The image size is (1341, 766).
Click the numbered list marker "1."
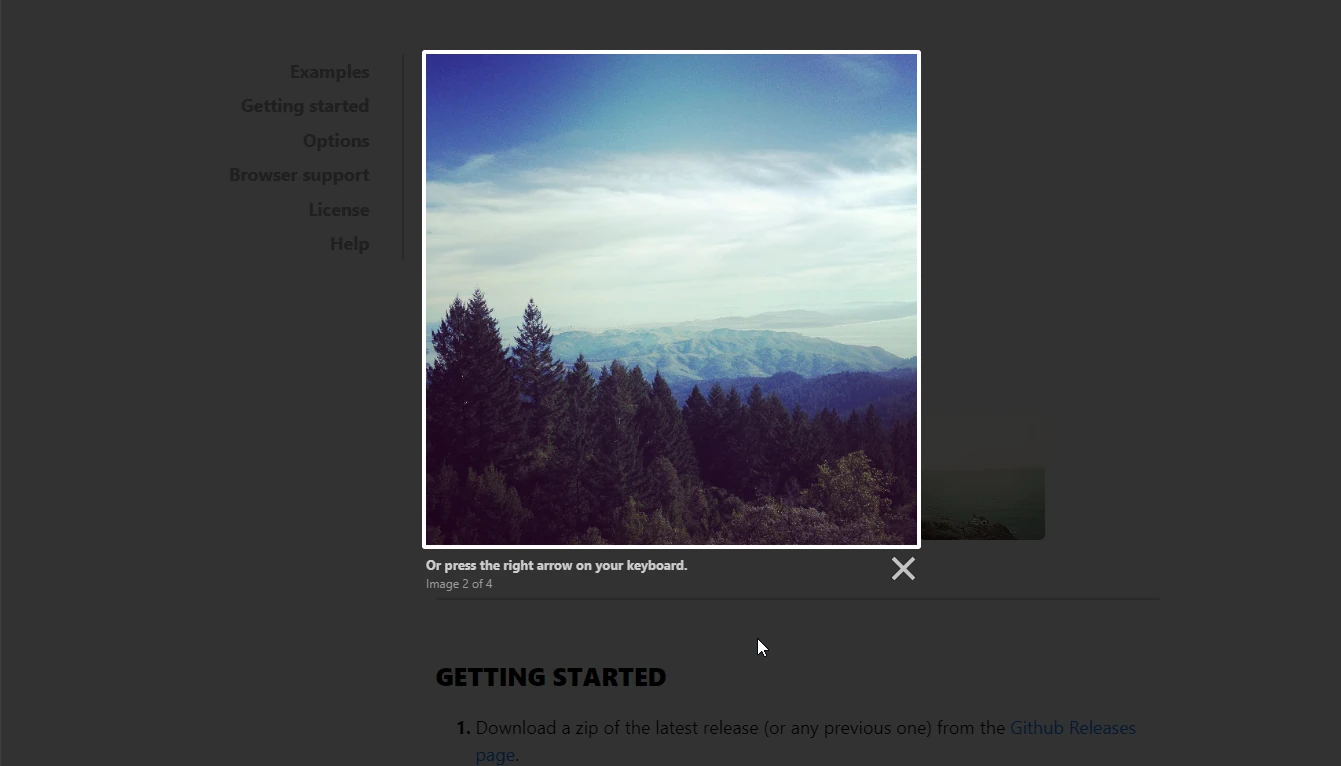461,727
